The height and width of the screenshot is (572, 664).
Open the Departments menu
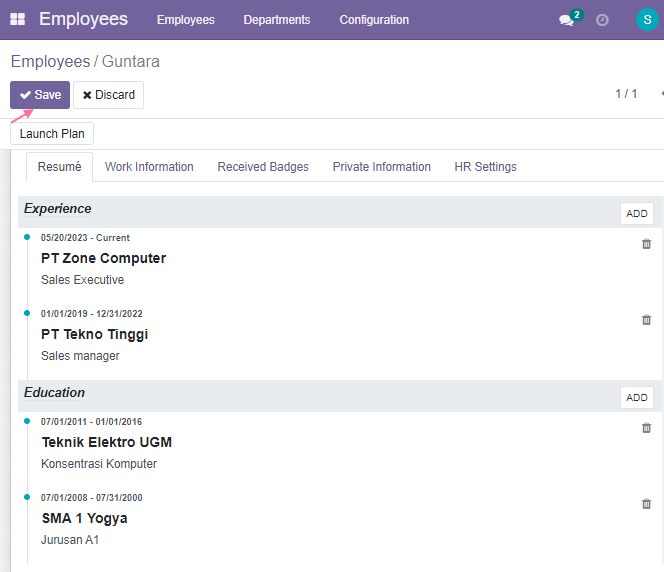tap(277, 20)
